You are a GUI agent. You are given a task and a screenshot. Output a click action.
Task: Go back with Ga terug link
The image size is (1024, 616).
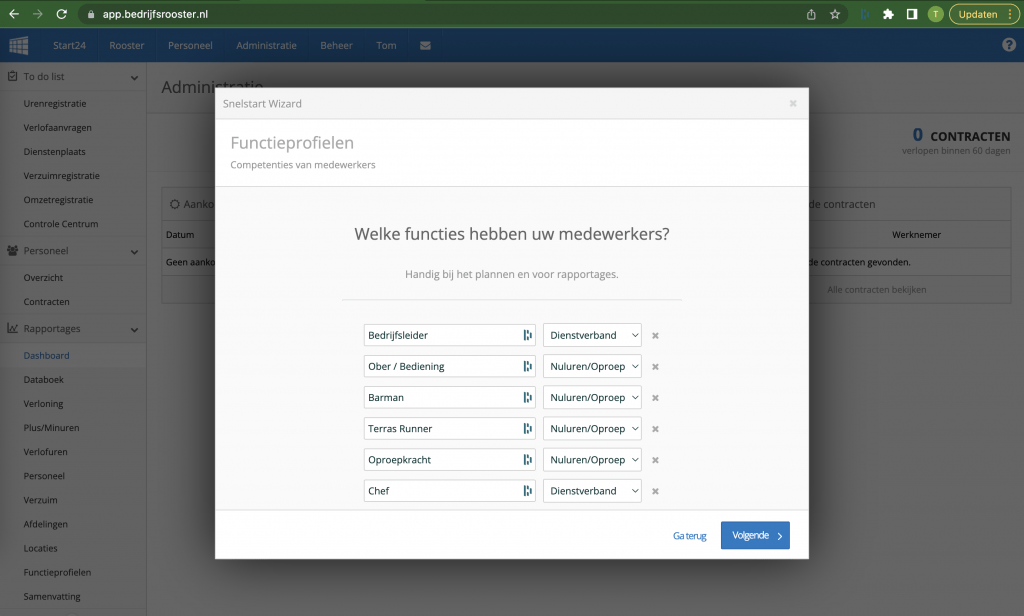click(689, 536)
